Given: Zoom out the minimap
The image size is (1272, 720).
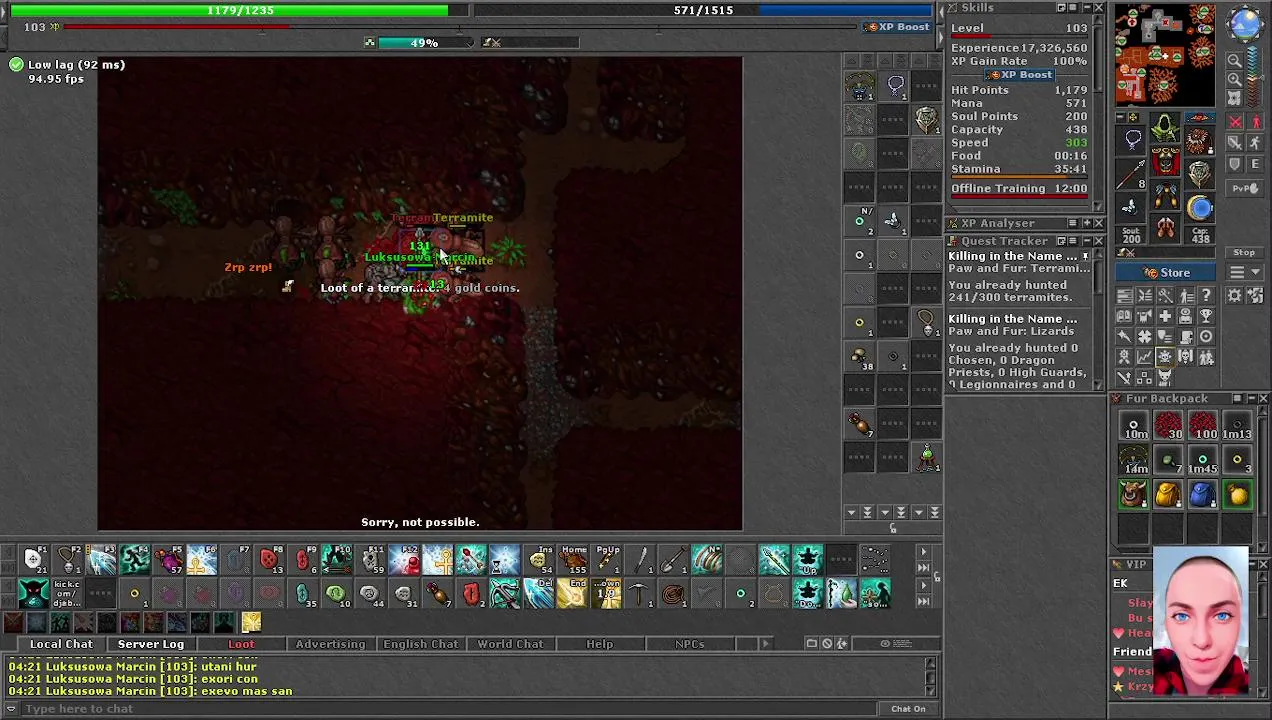Looking at the screenshot, I should [x=1234, y=60].
